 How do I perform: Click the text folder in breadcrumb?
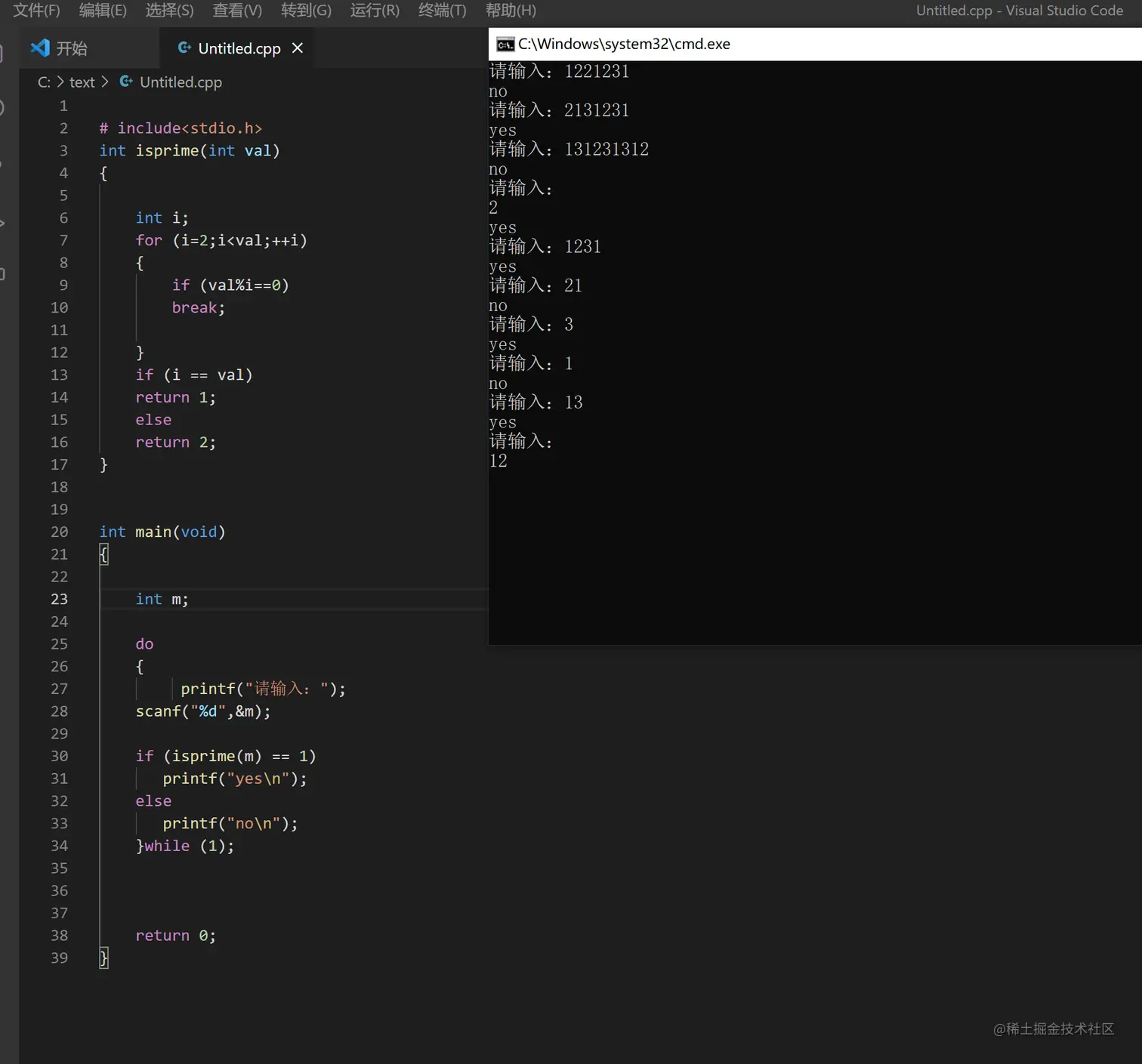pos(82,82)
